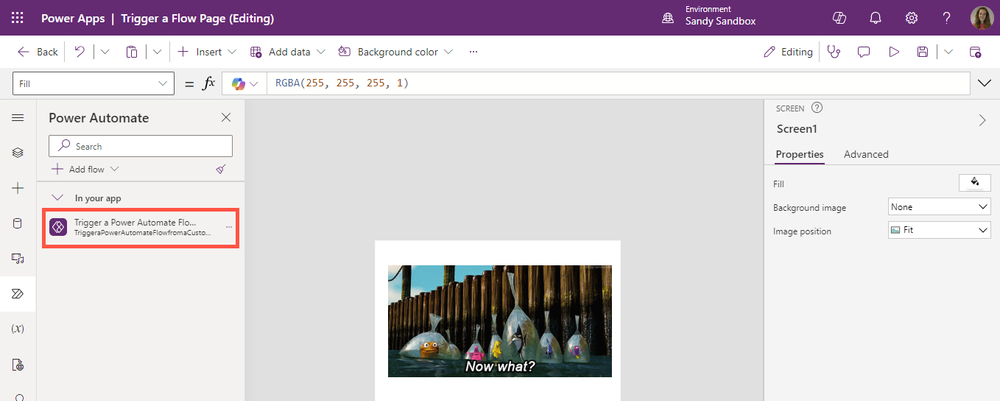The width and height of the screenshot is (1000, 401).
Task: Open the Variables (x) sidebar icon
Action: point(18,329)
